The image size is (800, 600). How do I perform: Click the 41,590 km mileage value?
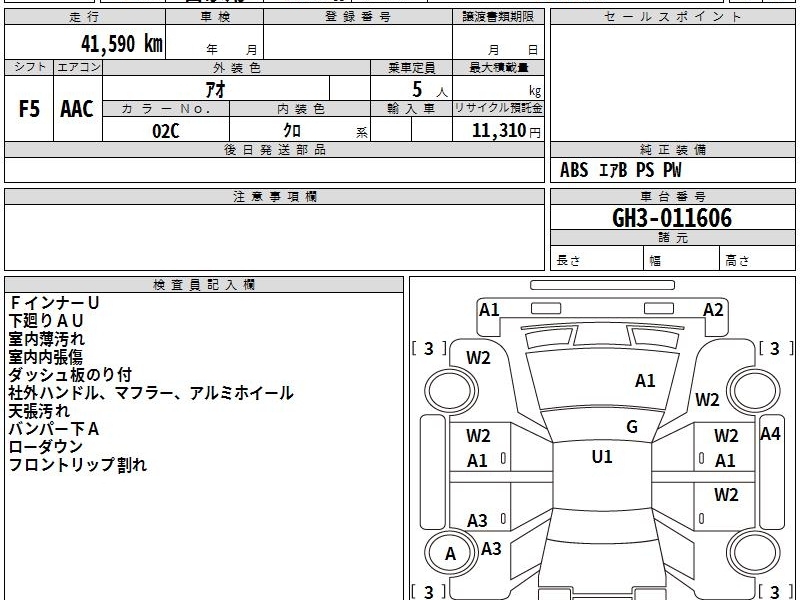pos(121,44)
